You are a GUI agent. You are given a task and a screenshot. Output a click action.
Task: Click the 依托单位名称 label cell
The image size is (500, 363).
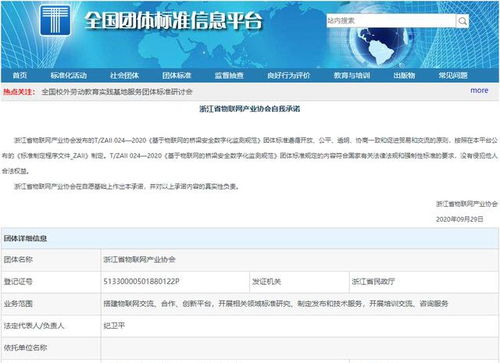[x=51, y=348]
